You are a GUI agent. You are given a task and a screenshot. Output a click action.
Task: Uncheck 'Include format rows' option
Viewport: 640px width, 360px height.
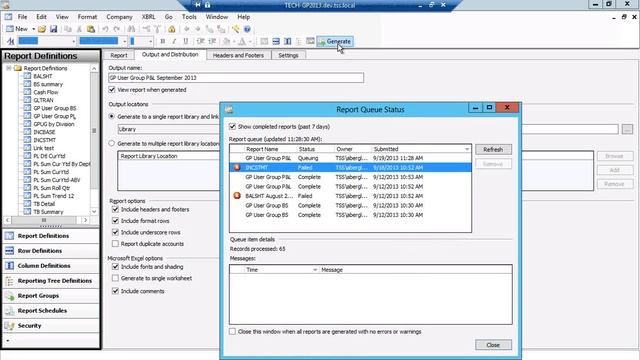(x=115, y=220)
